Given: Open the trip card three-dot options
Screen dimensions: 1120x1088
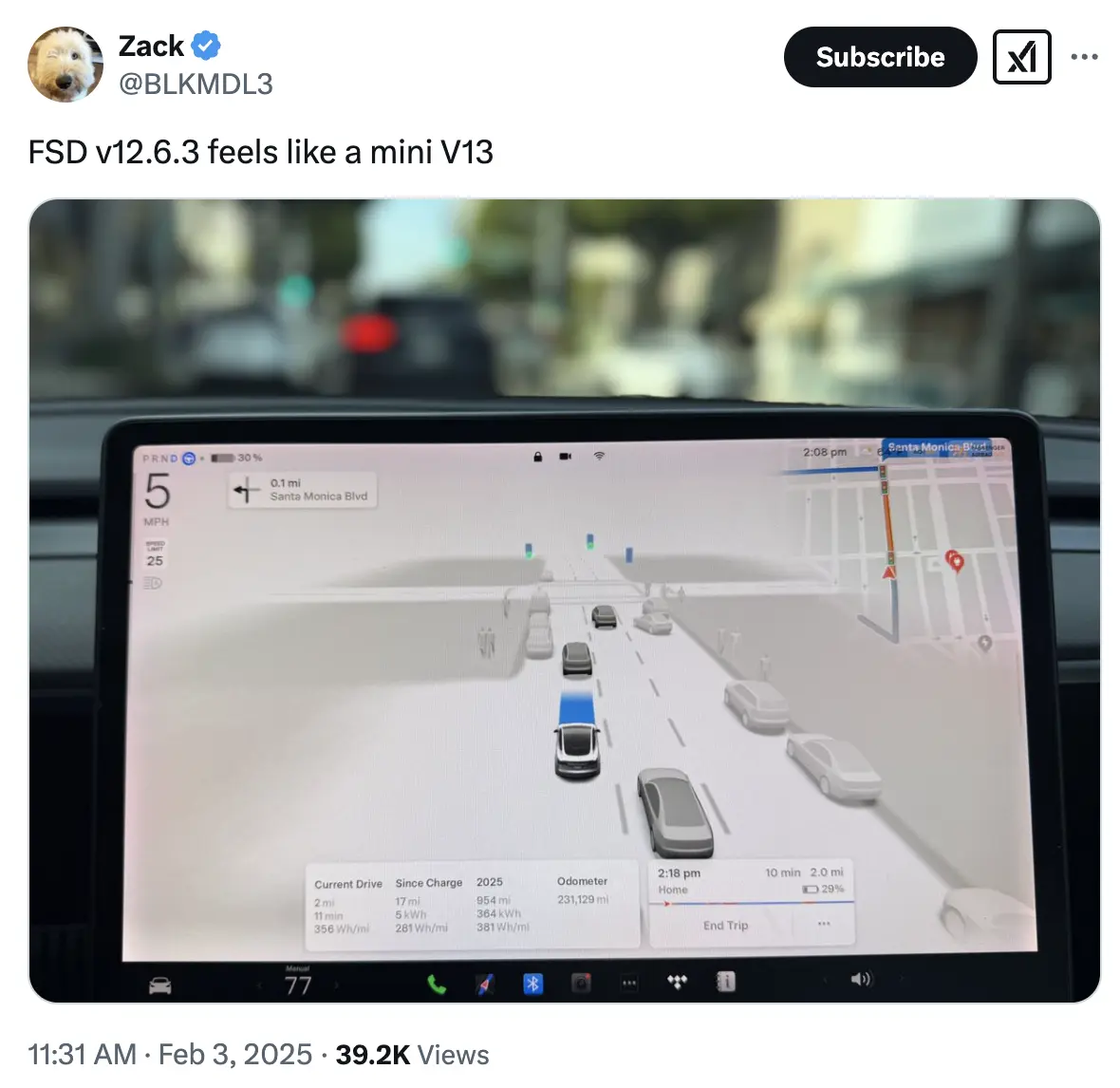Looking at the screenshot, I should 824,924.
